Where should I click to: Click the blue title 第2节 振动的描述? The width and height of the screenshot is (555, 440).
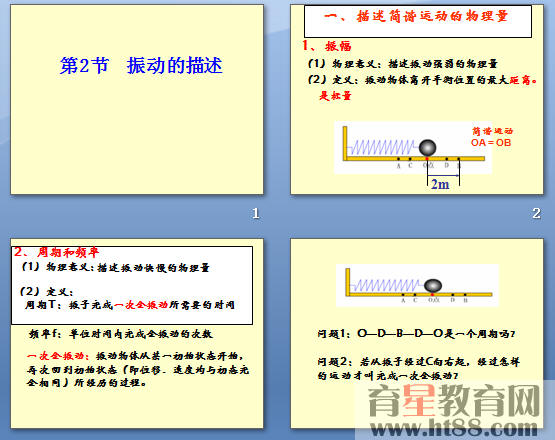(141, 66)
